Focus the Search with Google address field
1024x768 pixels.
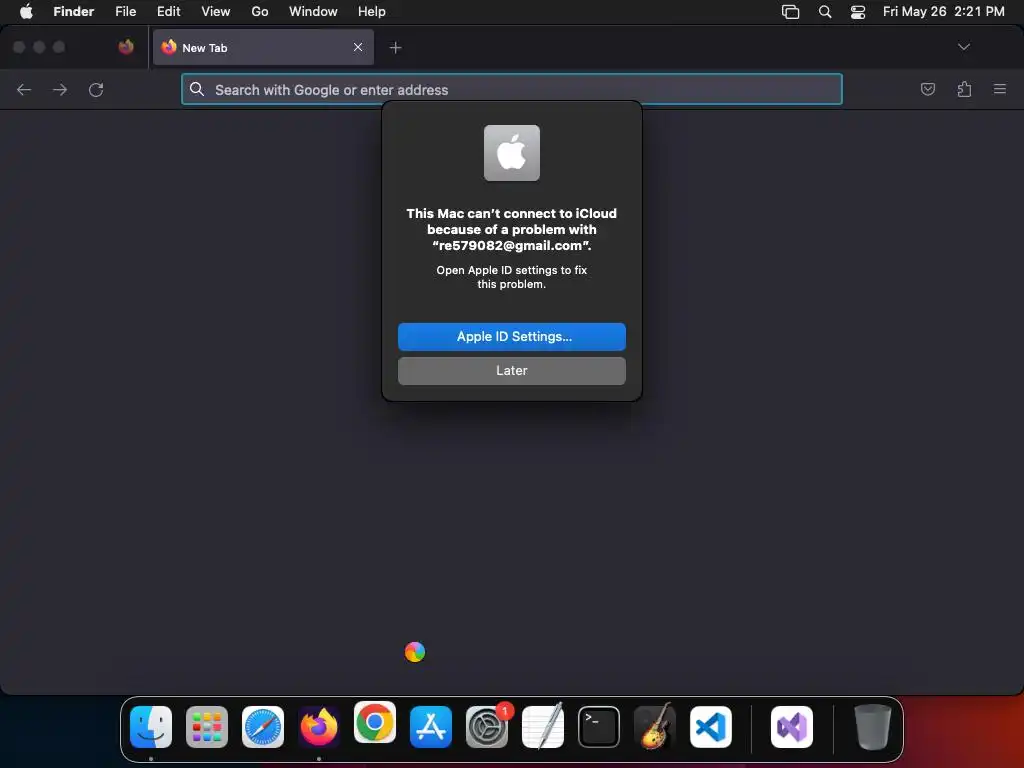tap(511, 89)
